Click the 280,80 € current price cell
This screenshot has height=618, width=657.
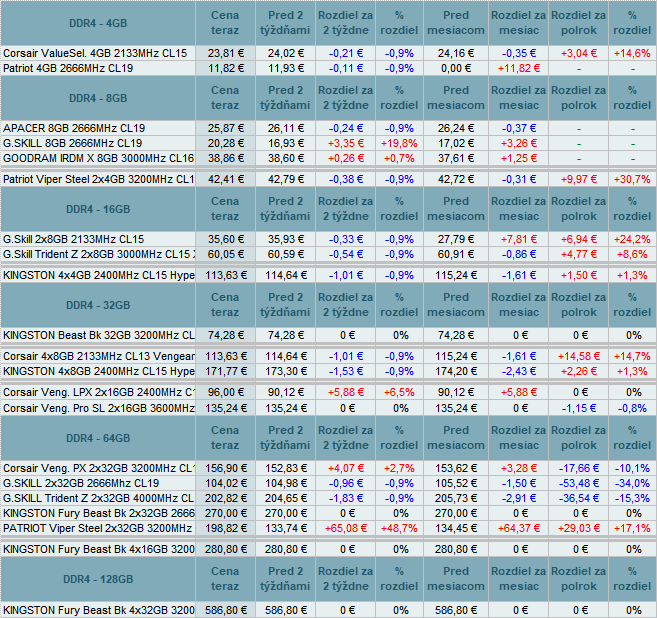pos(226,549)
